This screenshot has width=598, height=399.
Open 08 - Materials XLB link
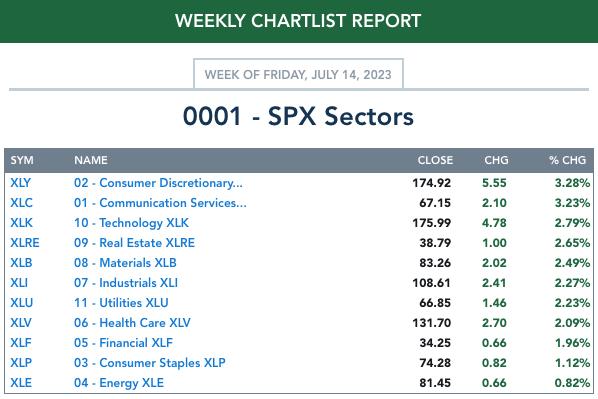[125, 263]
